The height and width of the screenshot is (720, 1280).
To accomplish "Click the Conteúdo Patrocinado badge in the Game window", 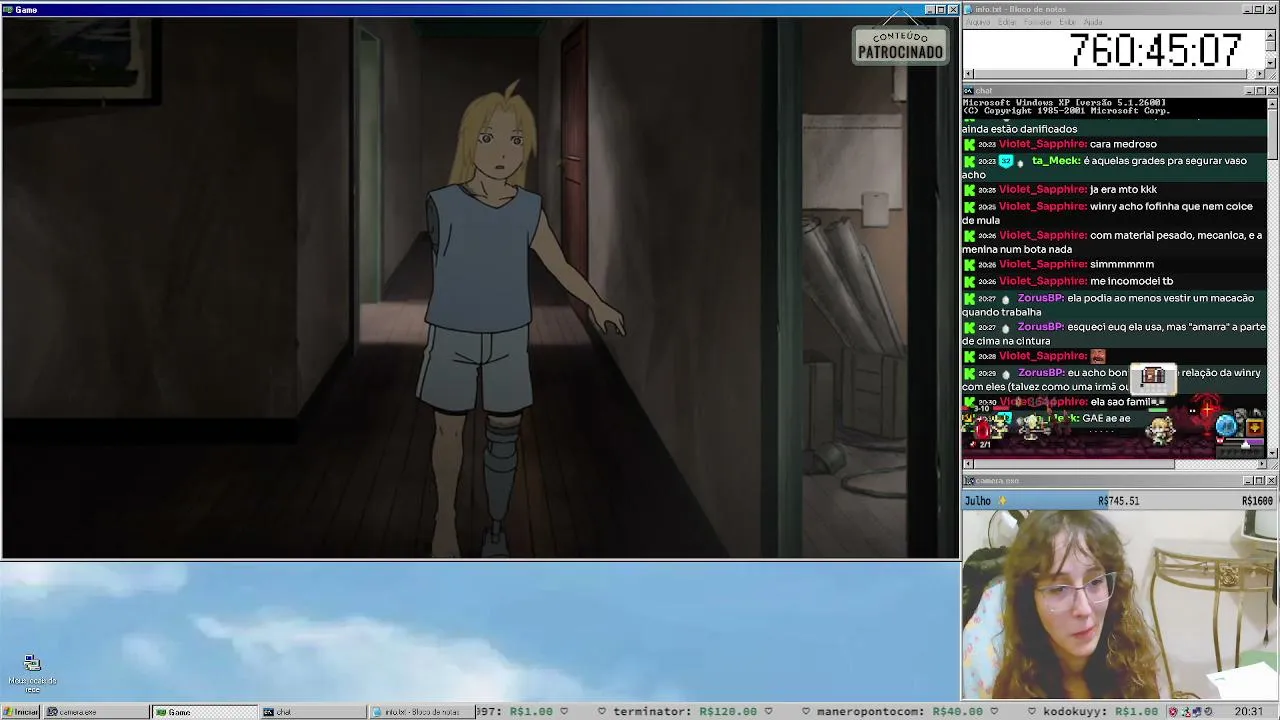I will pyautogui.click(x=900, y=45).
